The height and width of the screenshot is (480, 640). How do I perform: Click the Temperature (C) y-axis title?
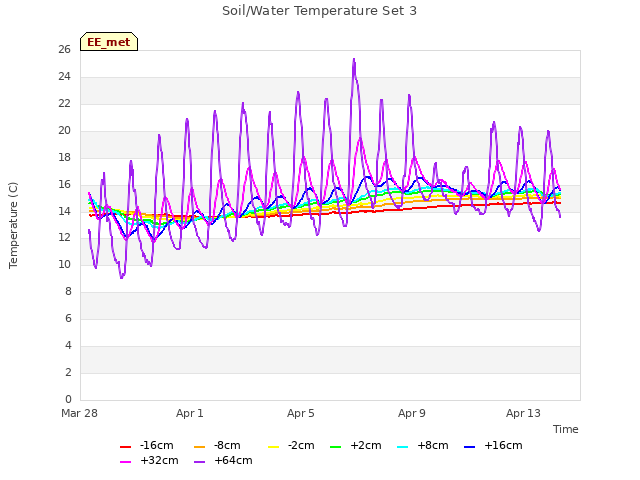[13, 225]
